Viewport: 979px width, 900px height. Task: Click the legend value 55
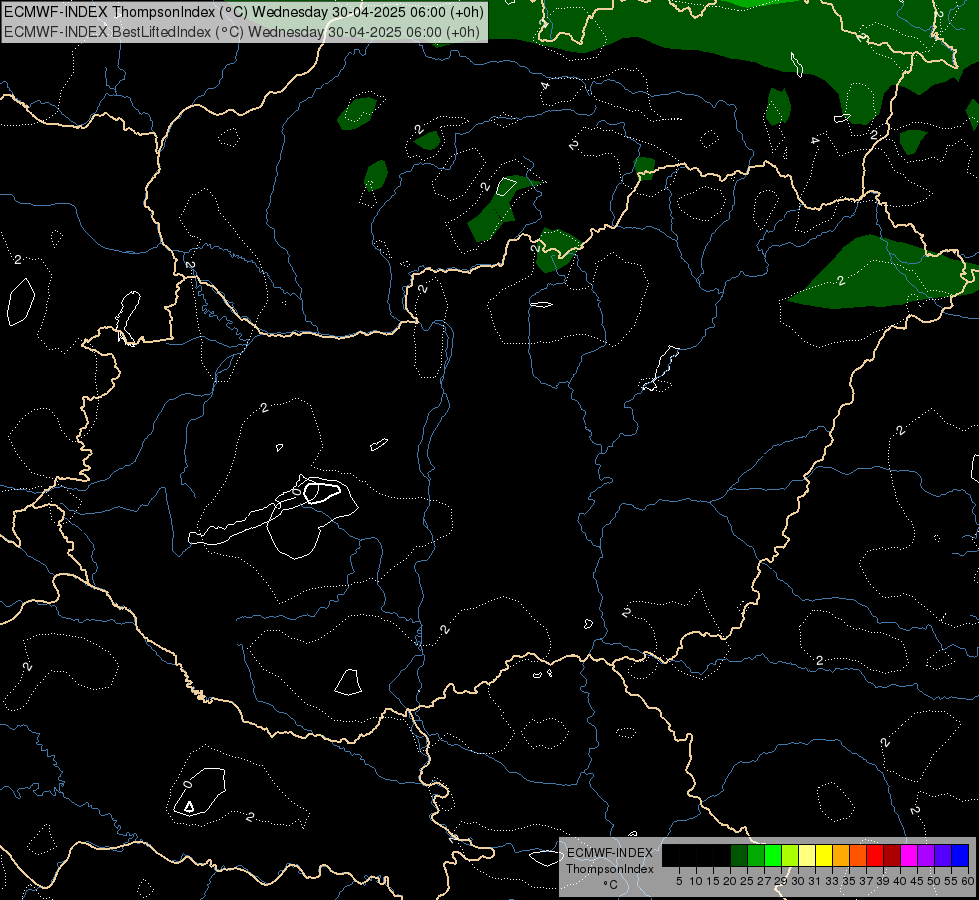pos(950,881)
